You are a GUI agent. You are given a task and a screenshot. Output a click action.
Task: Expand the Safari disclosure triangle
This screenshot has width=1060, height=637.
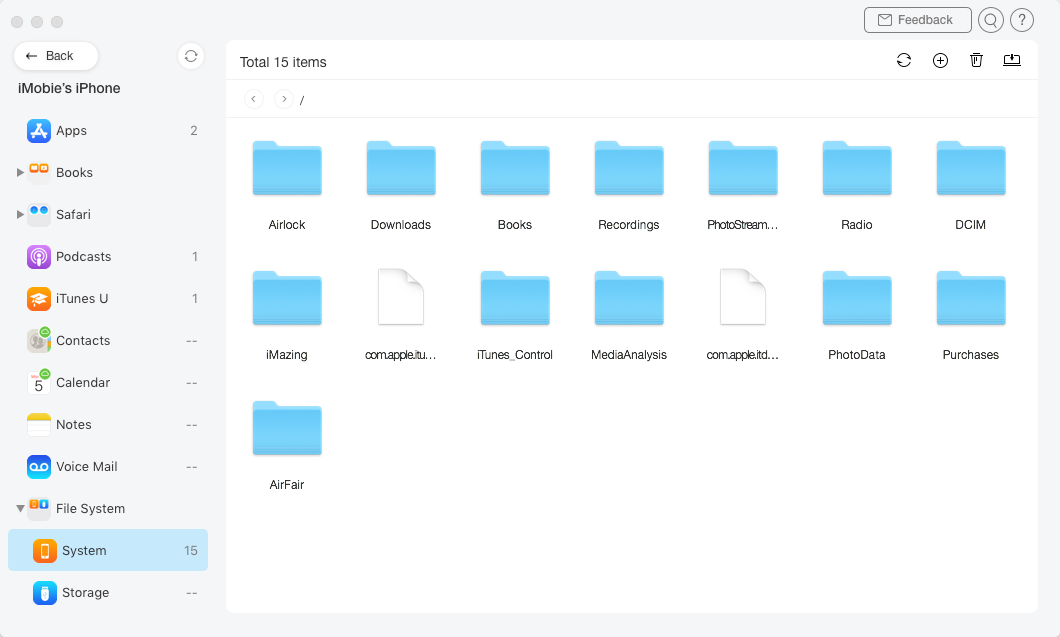pyautogui.click(x=20, y=214)
